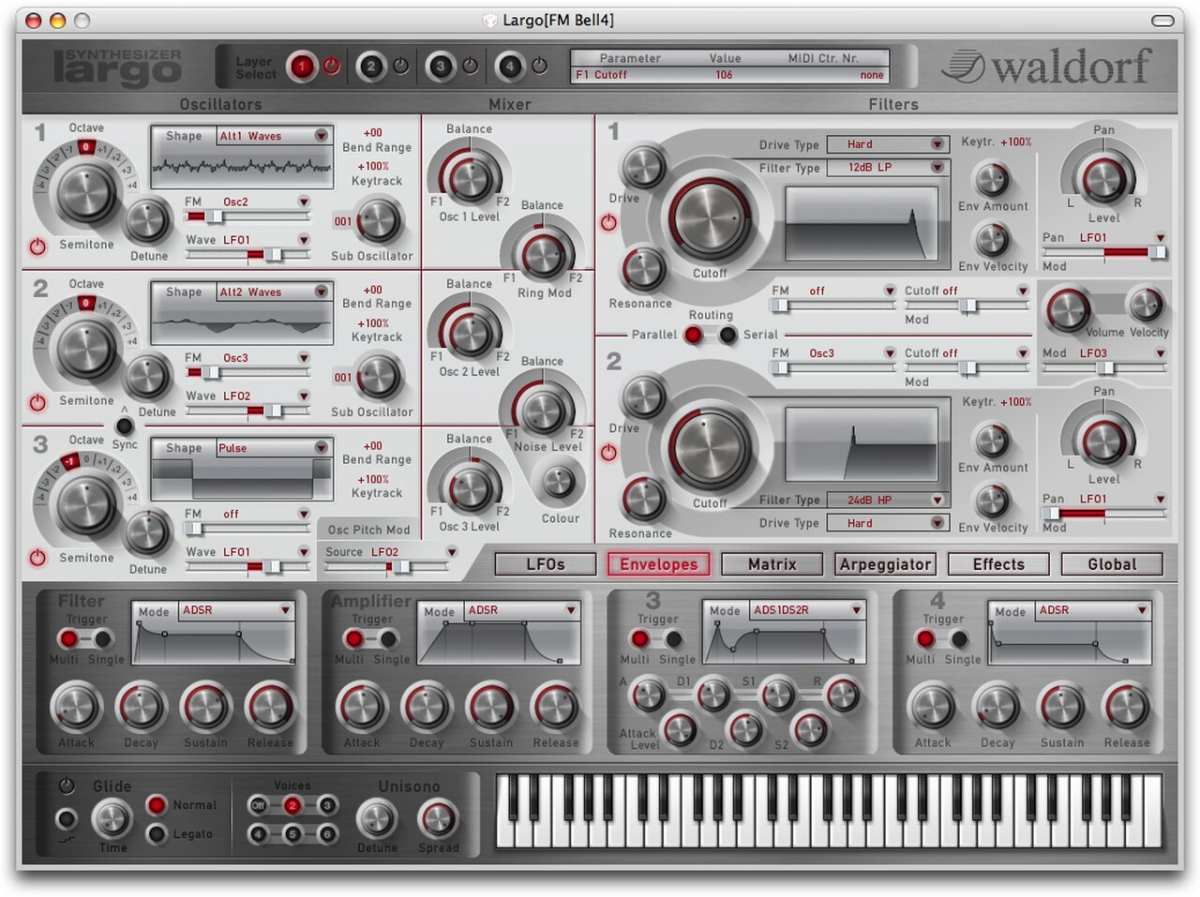This screenshot has width=1200, height=897.
Task: Toggle Oscillator 1 power button
Action: coord(38,246)
